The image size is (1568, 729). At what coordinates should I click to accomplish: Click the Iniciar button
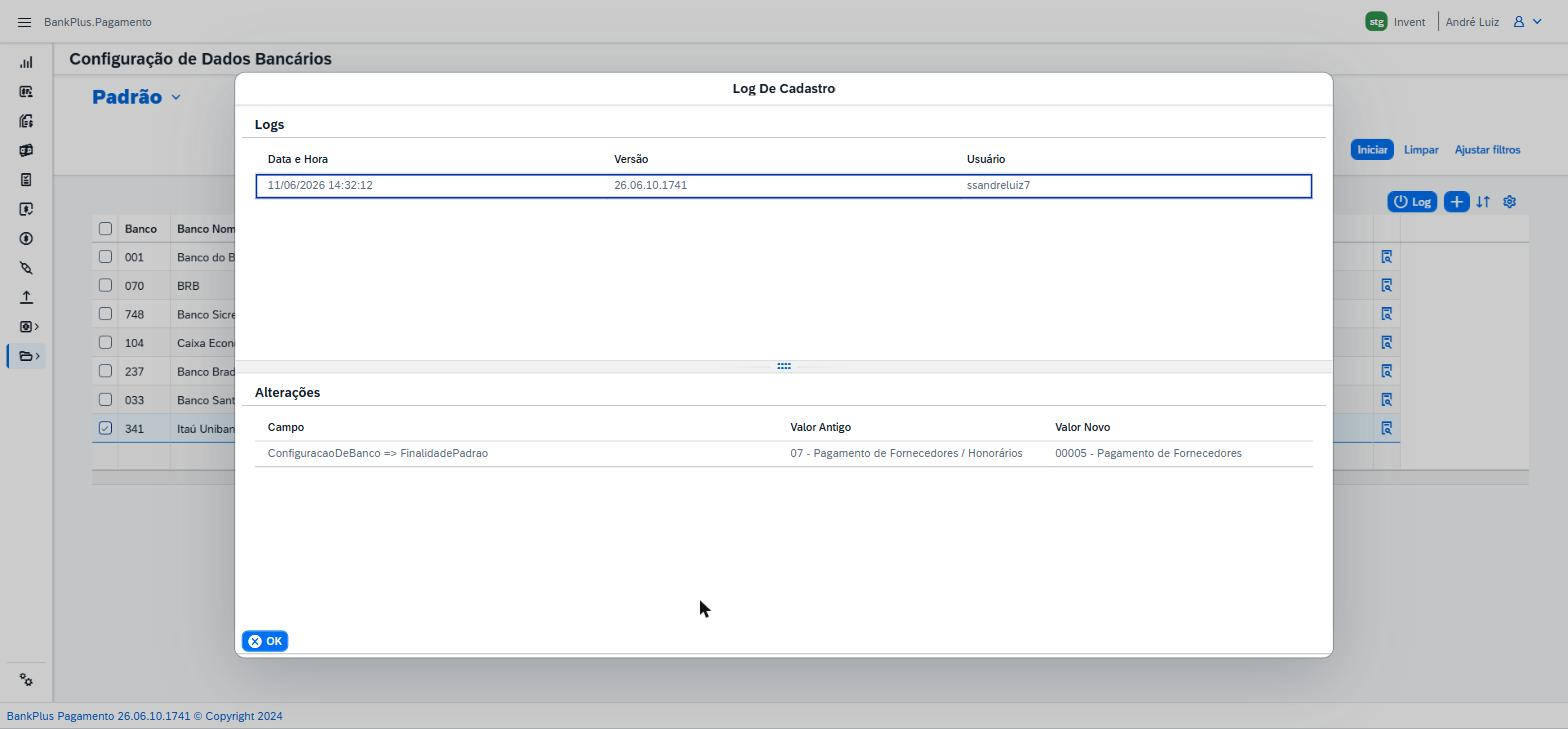tap(1372, 150)
